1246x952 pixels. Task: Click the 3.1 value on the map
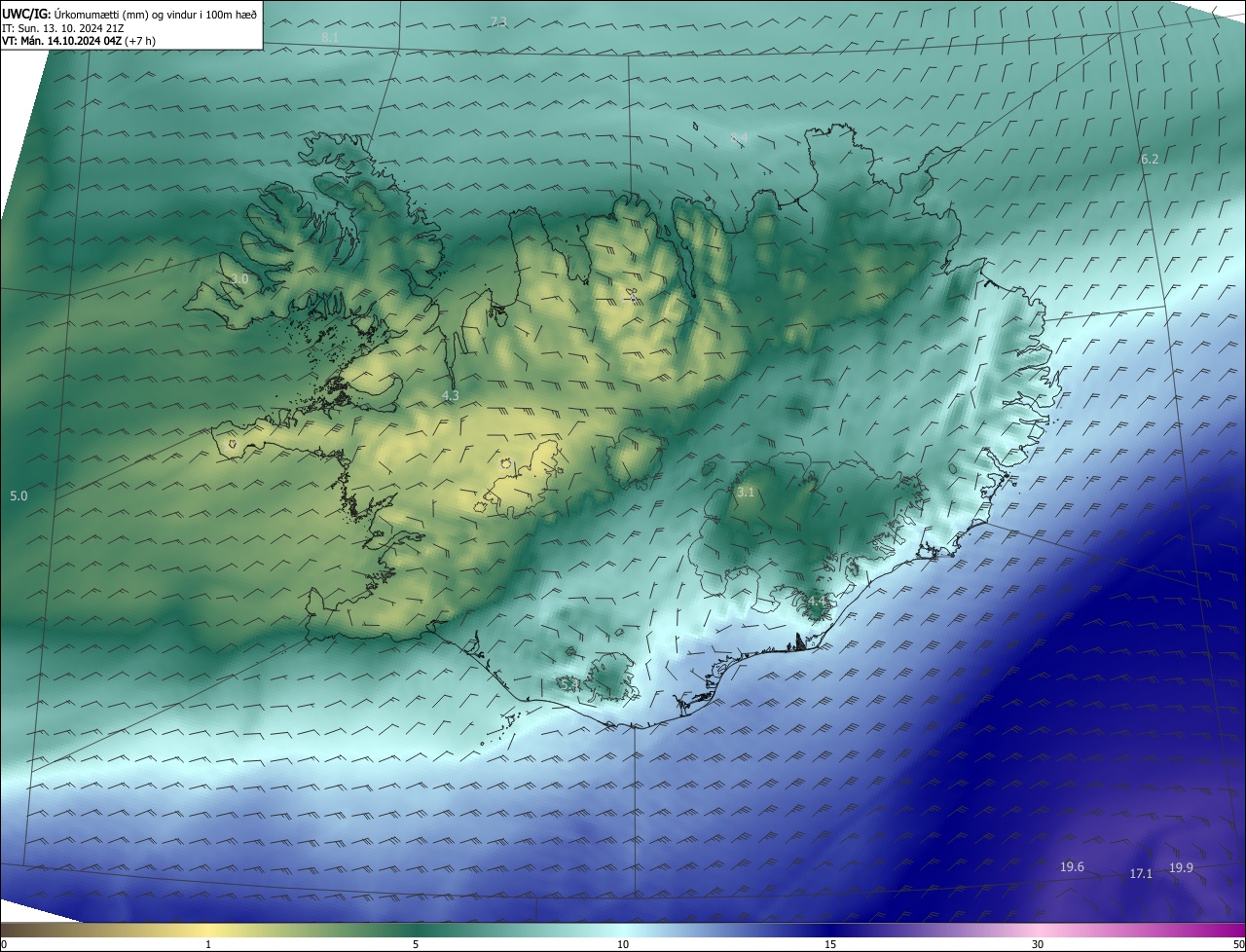pos(746,494)
